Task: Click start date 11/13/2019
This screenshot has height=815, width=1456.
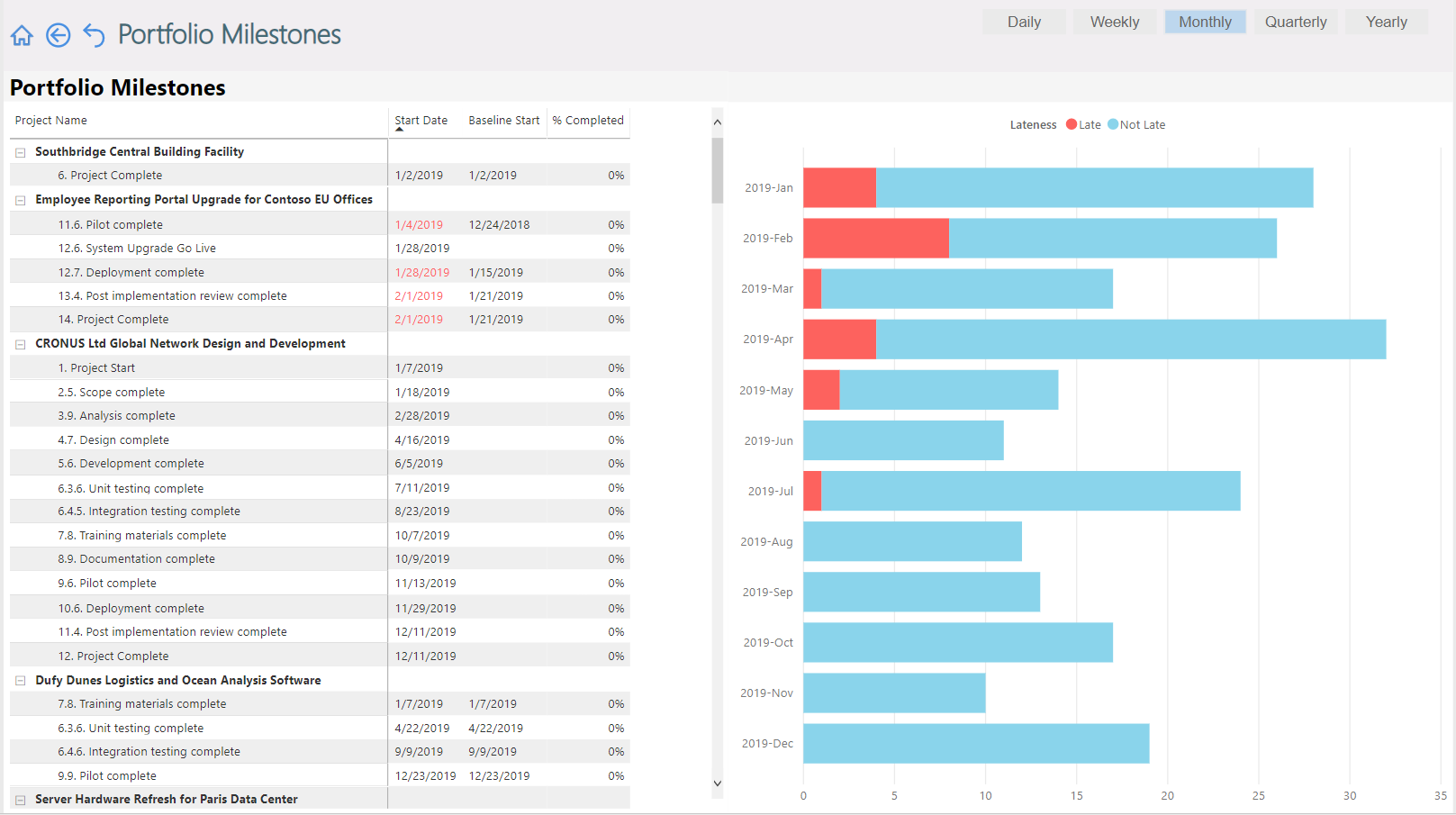Action: click(425, 584)
